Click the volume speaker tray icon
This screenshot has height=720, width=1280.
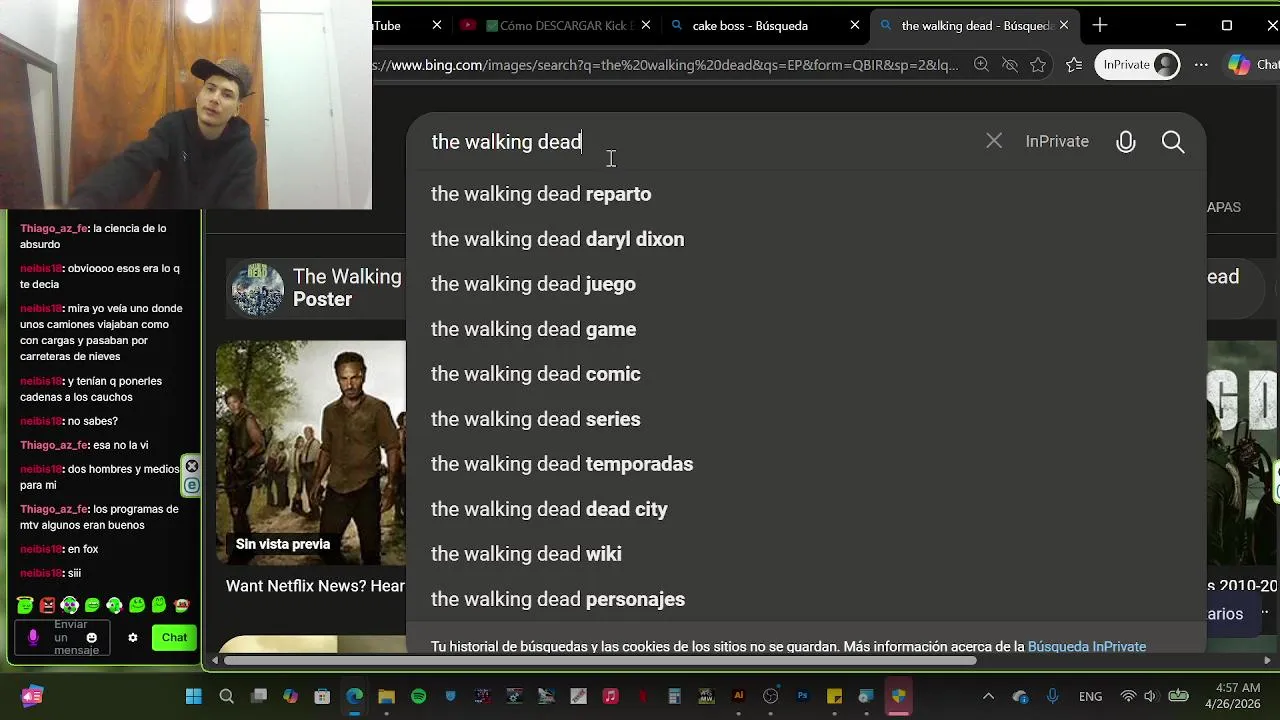coord(1150,696)
